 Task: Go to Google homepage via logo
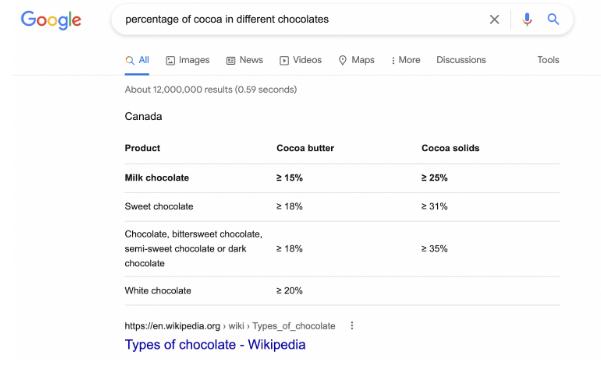(x=51, y=20)
